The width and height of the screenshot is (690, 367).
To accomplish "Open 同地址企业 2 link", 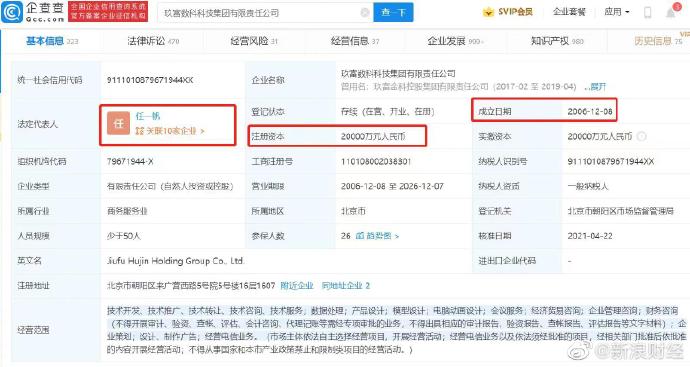I will 345,286.
